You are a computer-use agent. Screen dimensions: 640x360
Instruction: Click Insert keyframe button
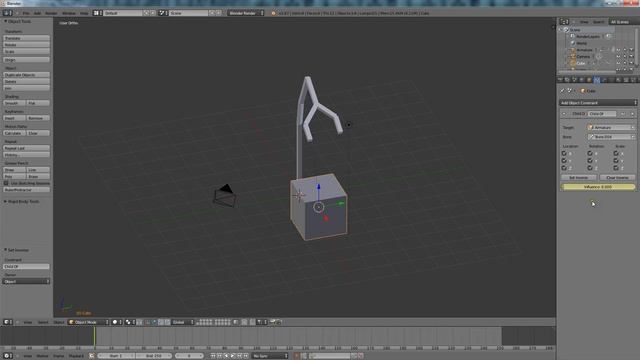[15, 118]
